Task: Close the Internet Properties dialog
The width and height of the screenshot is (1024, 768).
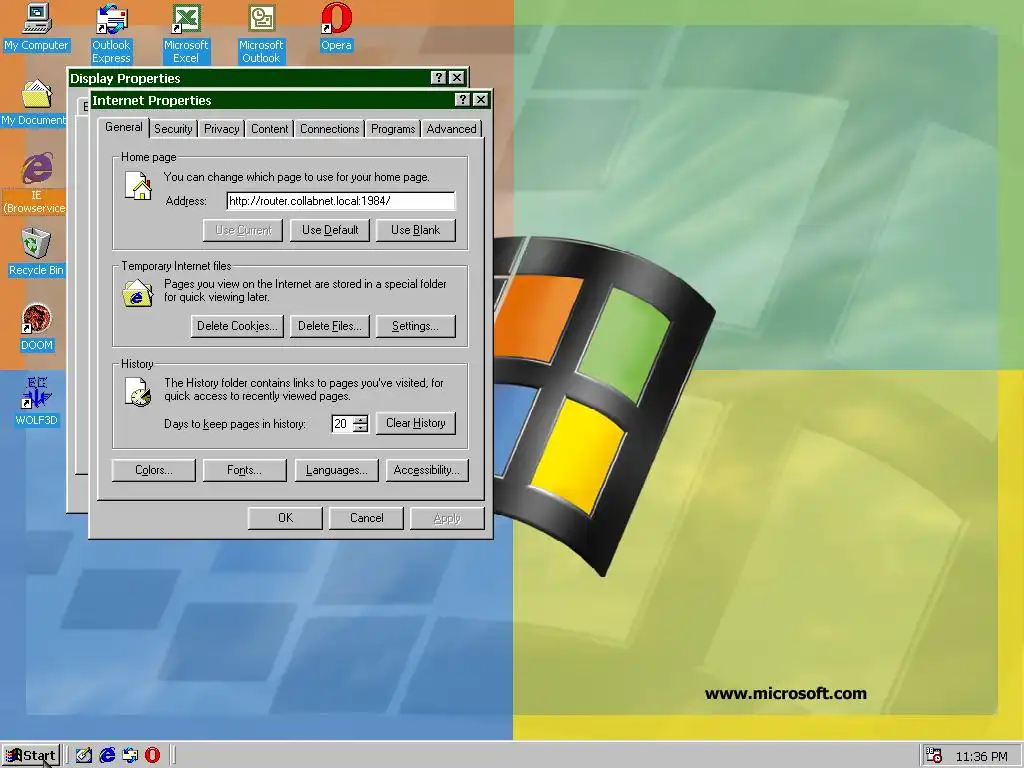Action: [x=481, y=99]
